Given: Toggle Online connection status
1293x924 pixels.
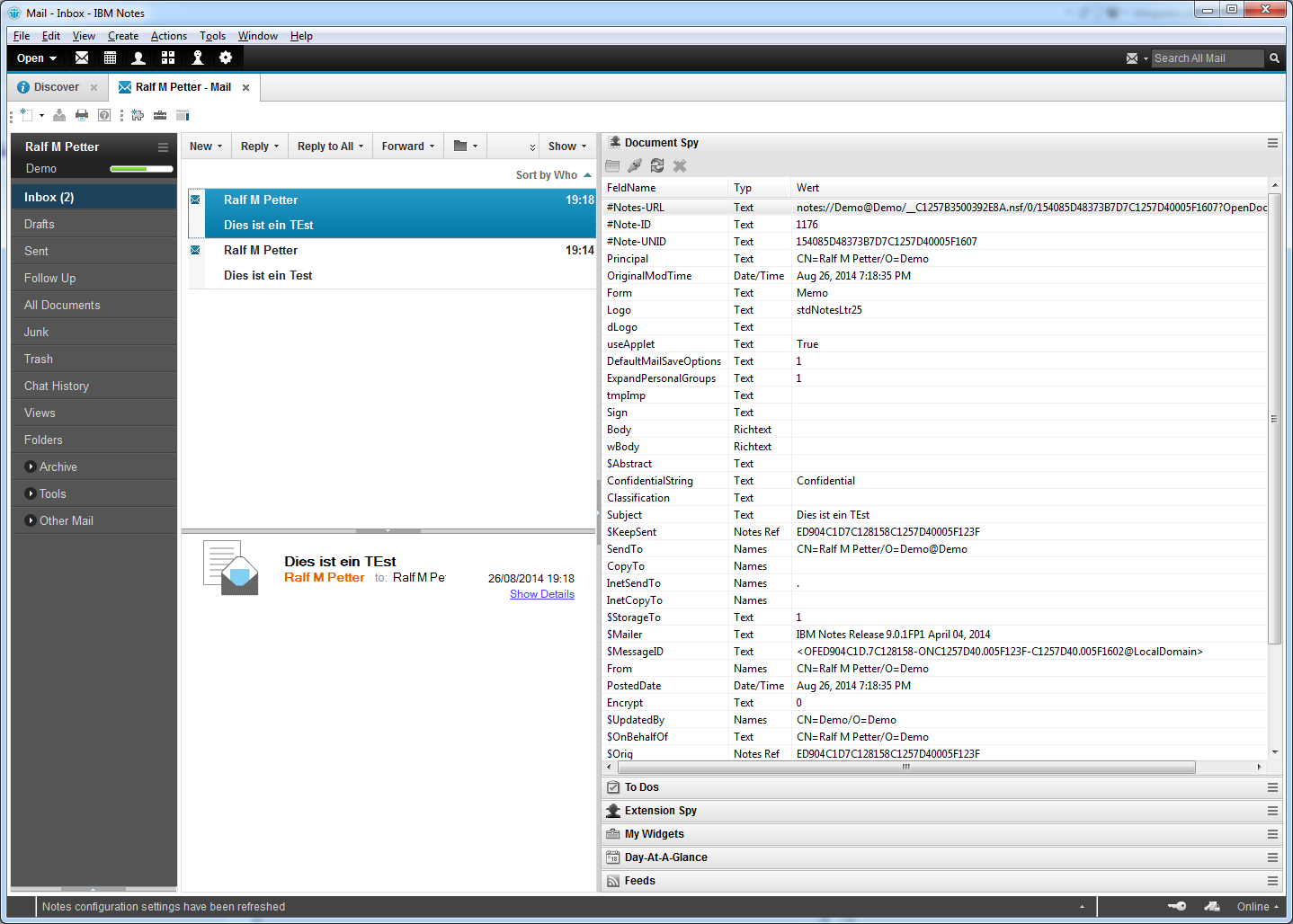Looking at the screenshot, I should point(1257,906).
